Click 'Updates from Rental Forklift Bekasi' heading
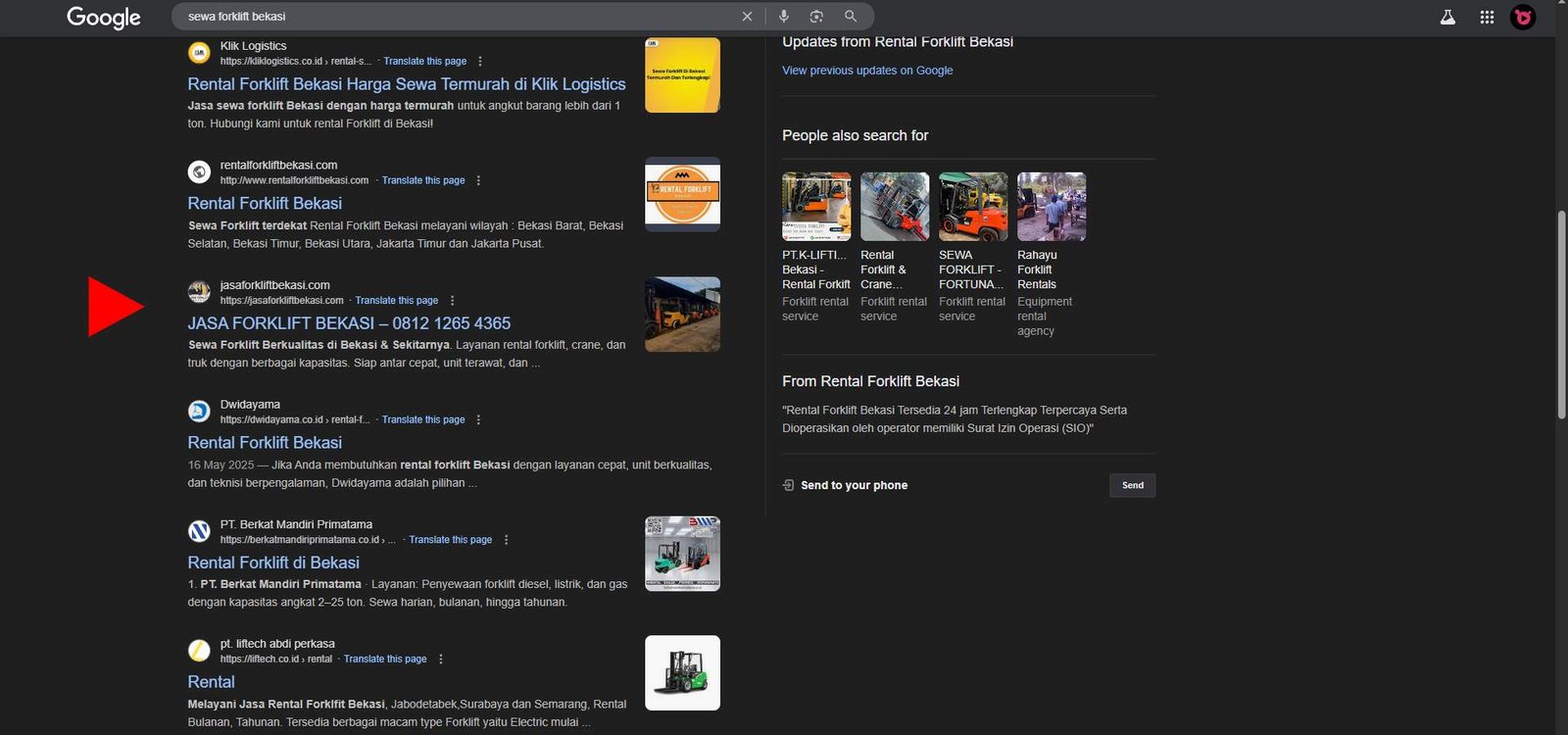 tap(898, 42)
